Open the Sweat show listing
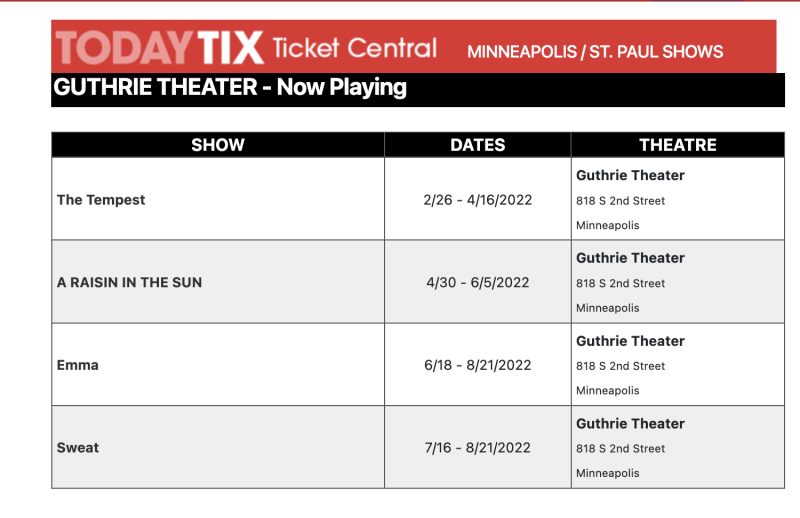800x518 pixels. coord(78,448)
